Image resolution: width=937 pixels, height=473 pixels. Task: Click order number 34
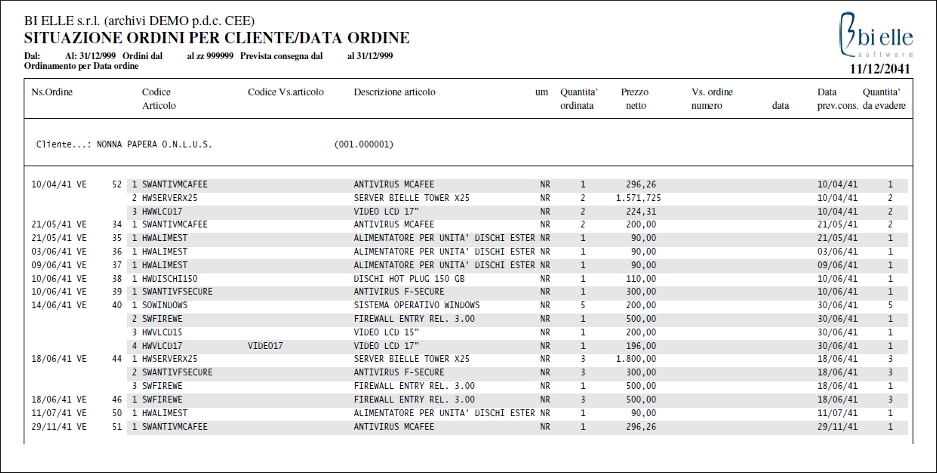coord(117,225)
